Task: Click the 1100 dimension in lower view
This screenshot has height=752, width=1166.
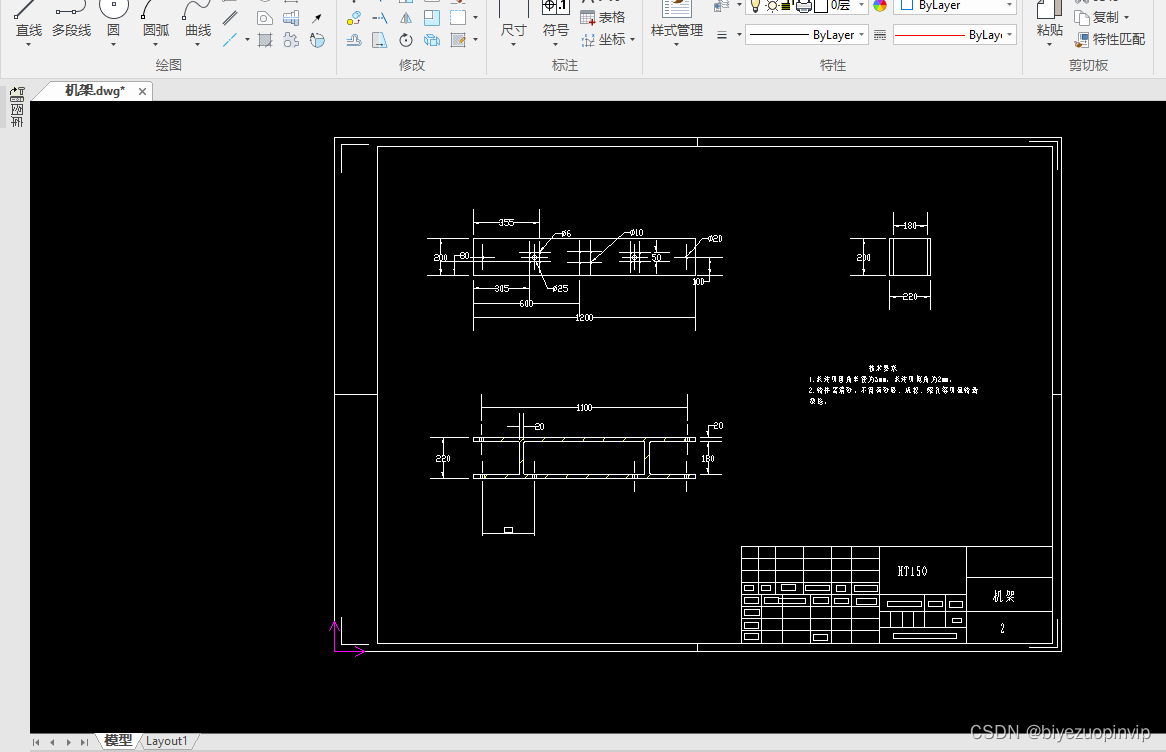Action: (584, 408)
